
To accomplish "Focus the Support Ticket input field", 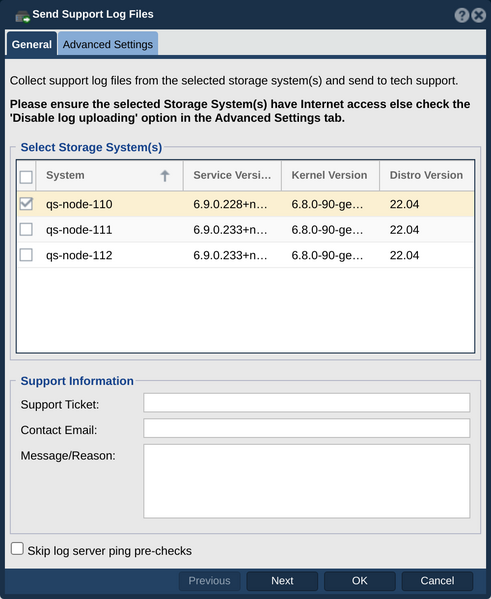I will click(306, 403).
